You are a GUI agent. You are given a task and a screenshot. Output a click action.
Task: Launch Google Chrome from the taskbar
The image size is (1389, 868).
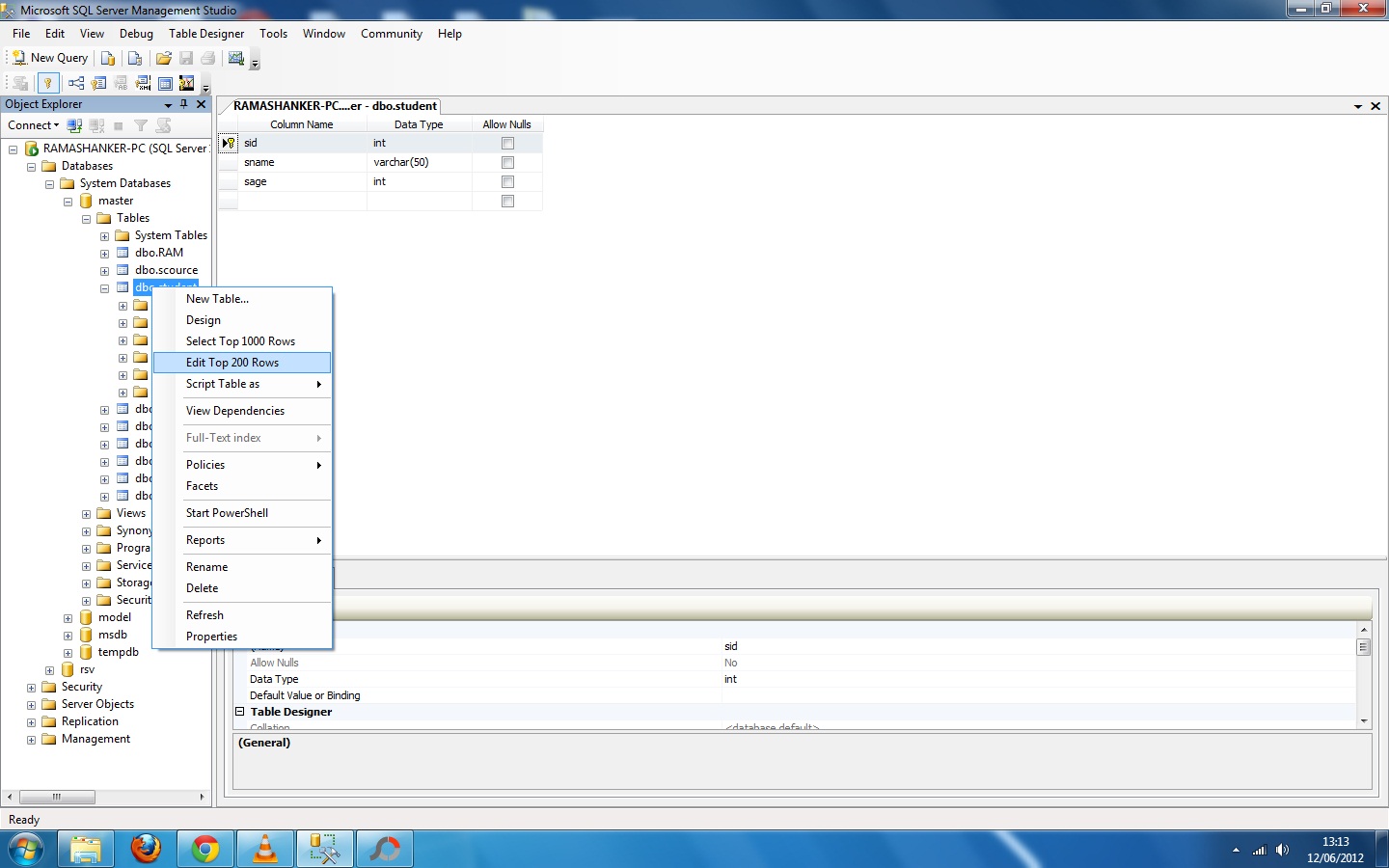tap(205, 849)
